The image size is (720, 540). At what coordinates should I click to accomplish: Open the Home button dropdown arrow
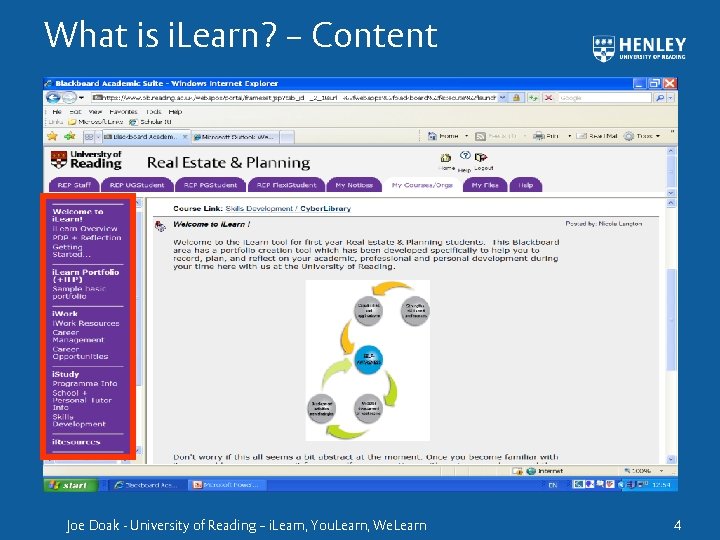coord(466,136)
